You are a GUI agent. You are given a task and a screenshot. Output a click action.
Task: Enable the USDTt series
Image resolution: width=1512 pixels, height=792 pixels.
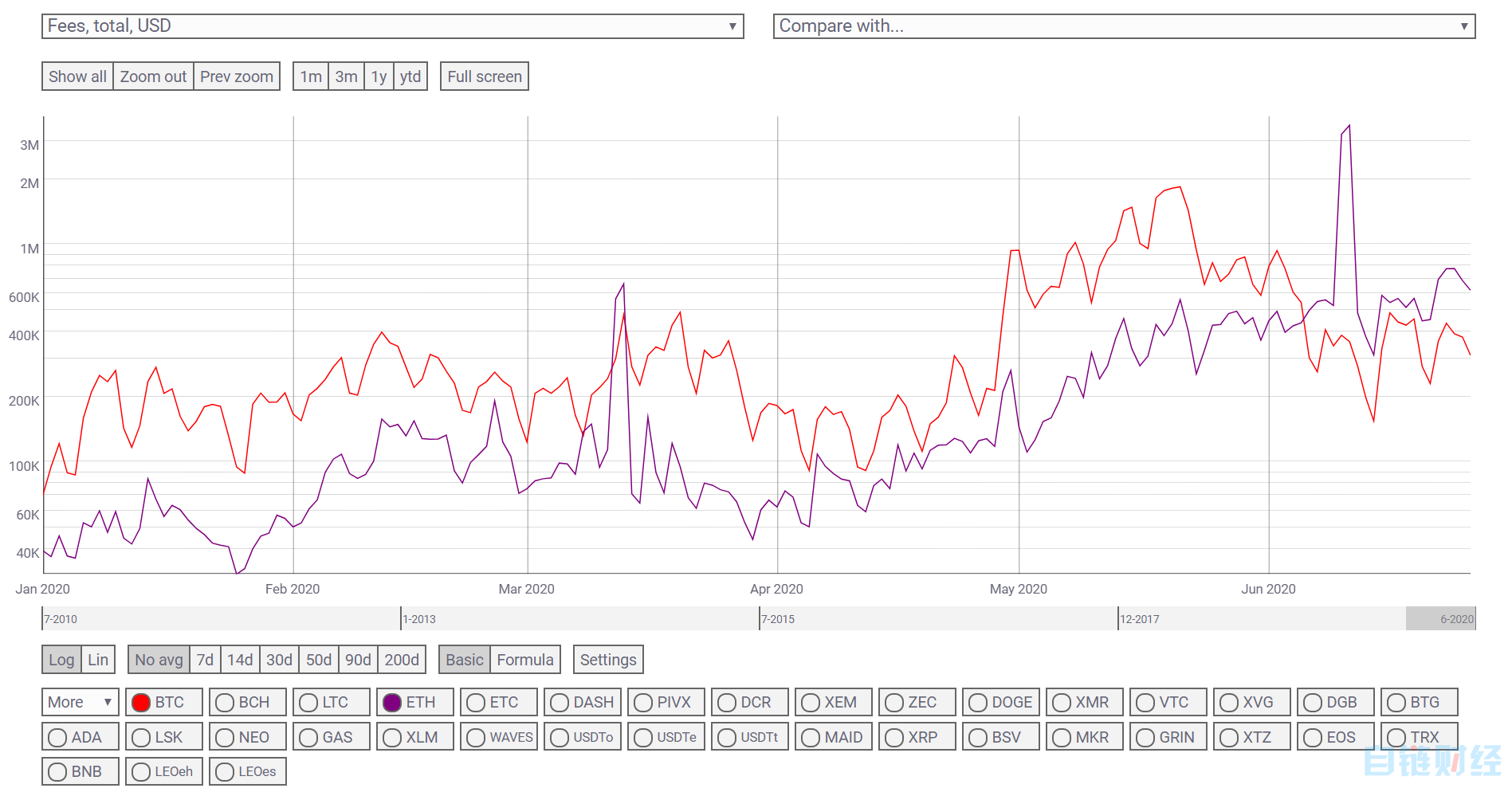pos(750,737)
